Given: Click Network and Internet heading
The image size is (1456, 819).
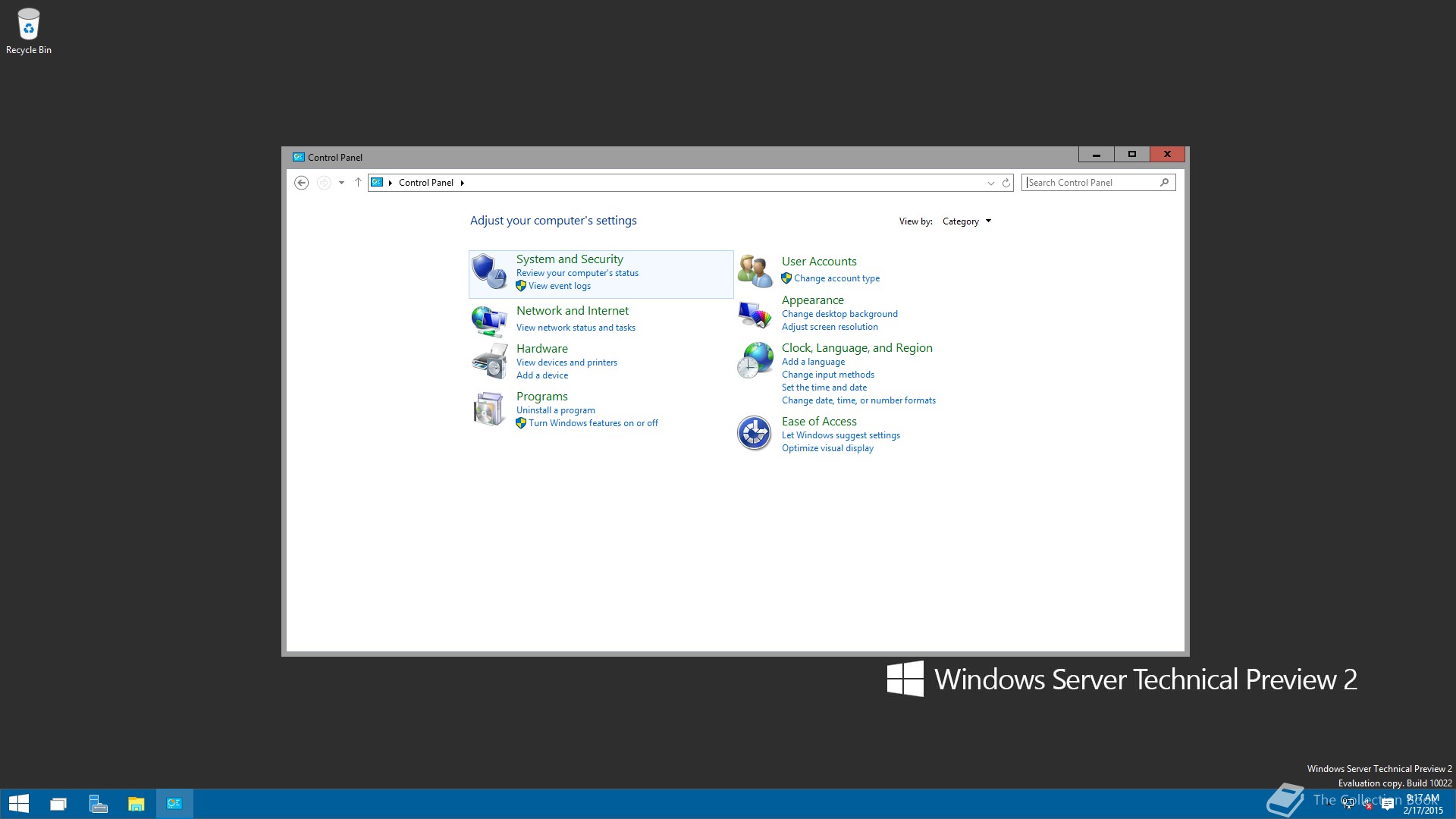Looking at the screenshot, I should 573,311.
